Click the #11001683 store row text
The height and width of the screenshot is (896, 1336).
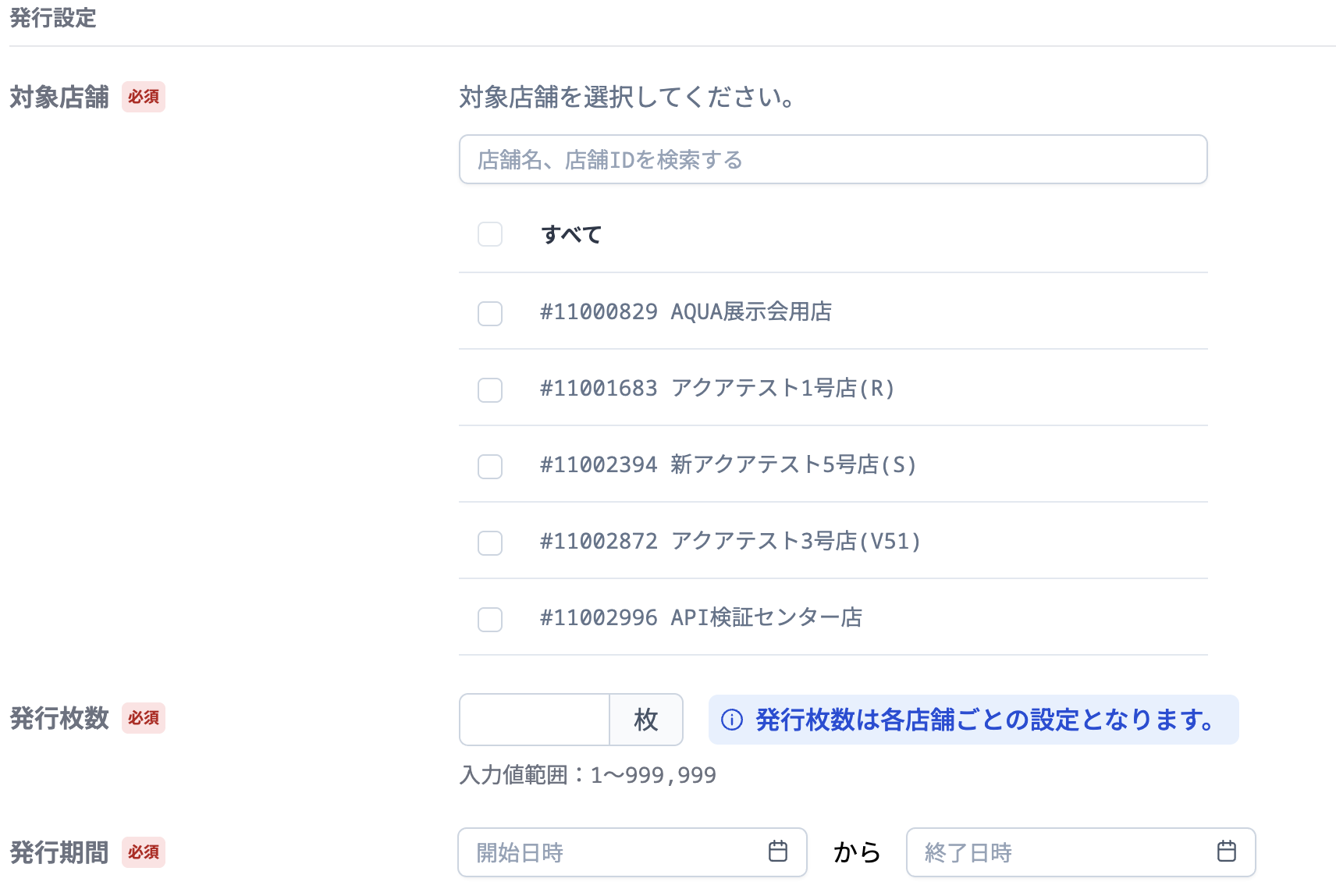716,389
